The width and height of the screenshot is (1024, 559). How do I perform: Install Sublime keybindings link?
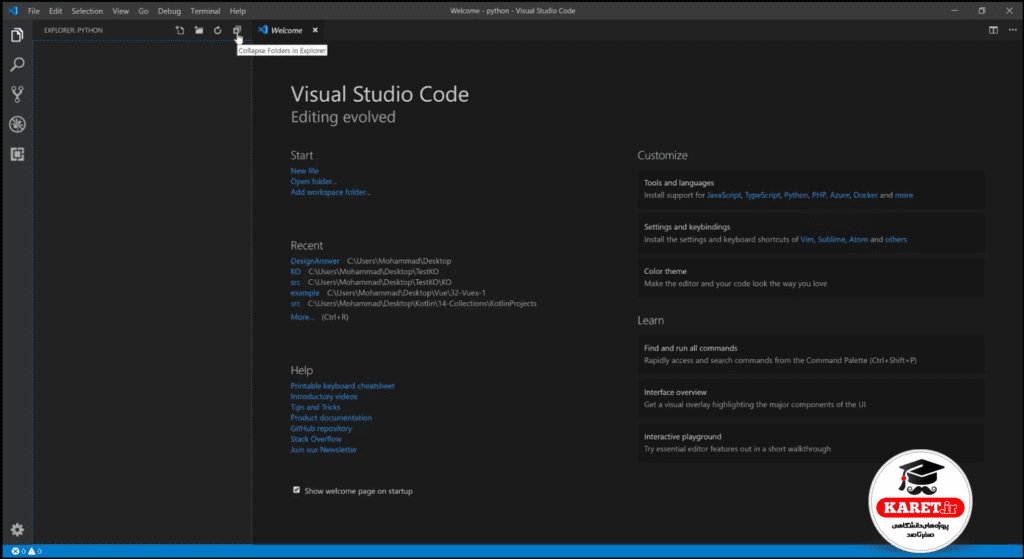tap(831, 240)
